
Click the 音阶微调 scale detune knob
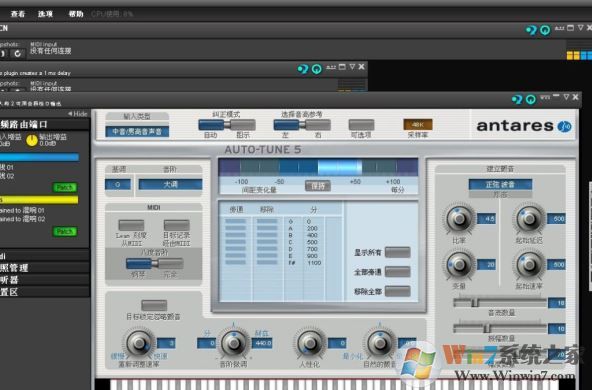[x=233, y=343]
